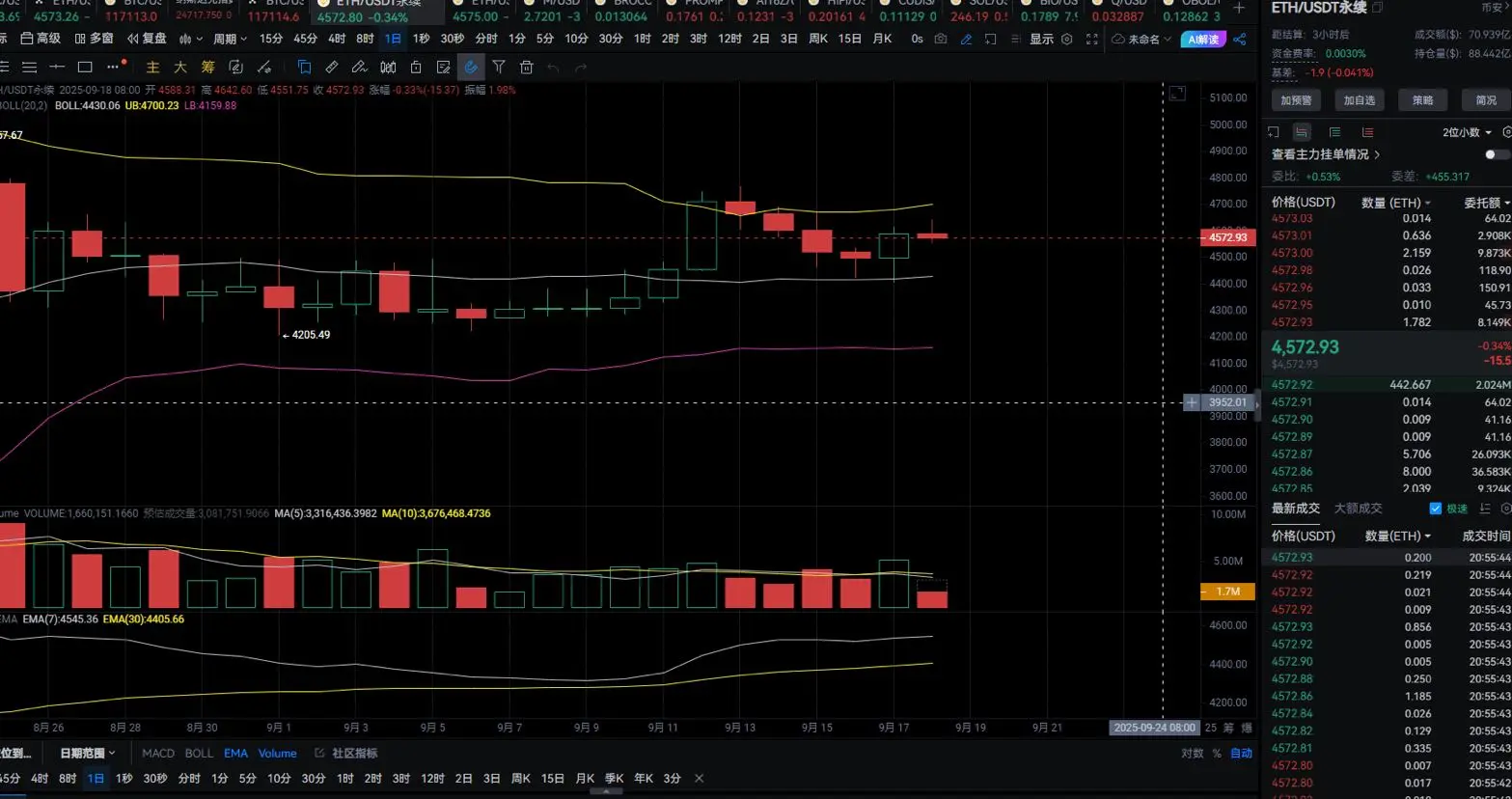The image size is (1512, 799).
Task: Show buy orders only view
Action: point(1334,132)
